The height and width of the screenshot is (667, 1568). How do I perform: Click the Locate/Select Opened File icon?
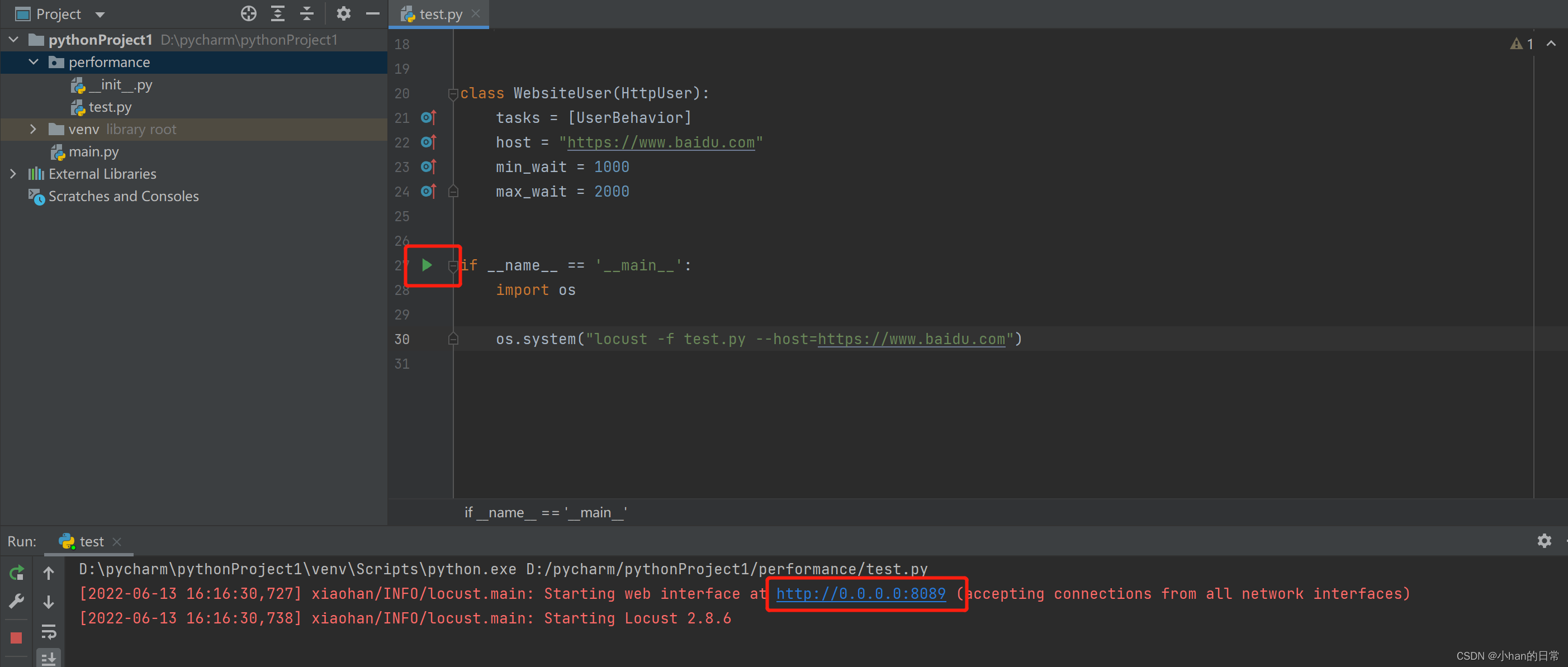click(248, 13)
